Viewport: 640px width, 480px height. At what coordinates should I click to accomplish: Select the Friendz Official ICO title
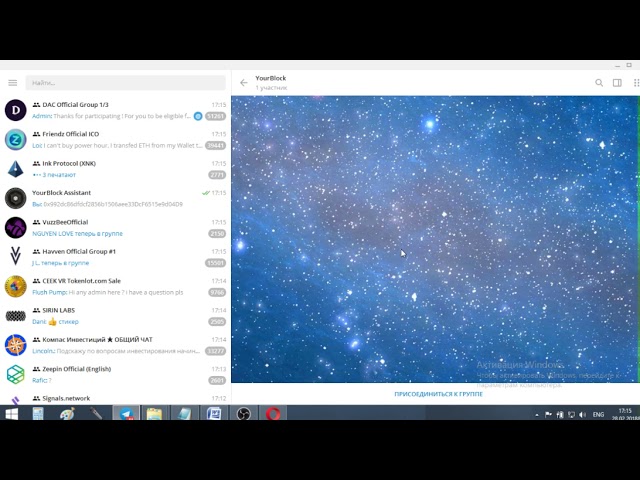click(71, 134)
